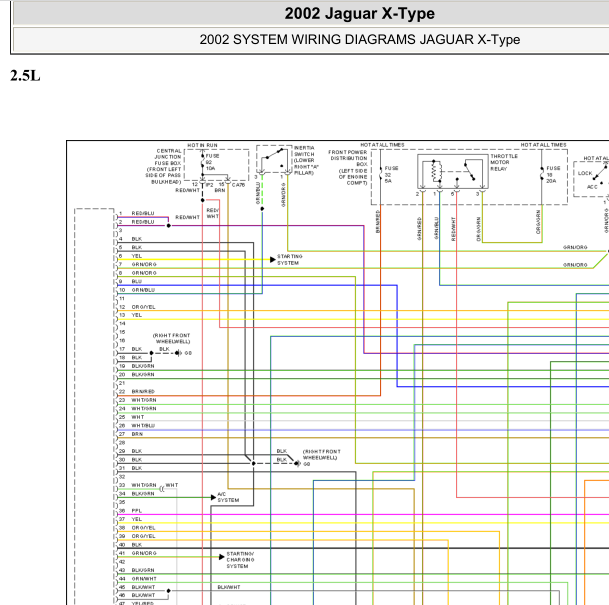Click the "A/C SYSTEM" reference label
Screen dimensions: 609x605
tap(228, 497)
